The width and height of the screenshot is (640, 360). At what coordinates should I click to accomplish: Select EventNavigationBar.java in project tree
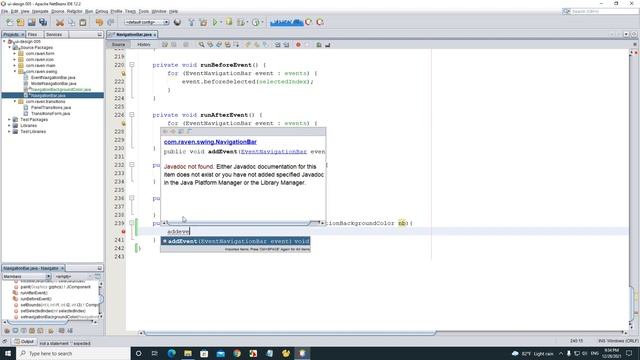53,78
